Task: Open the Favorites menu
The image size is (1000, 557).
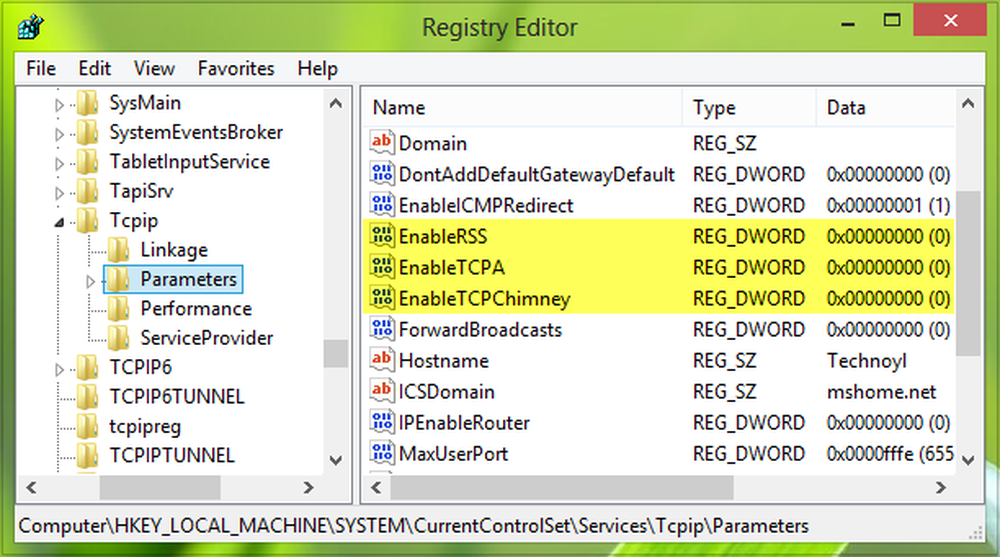Action: pyautogui.click(x=235, y=69)
